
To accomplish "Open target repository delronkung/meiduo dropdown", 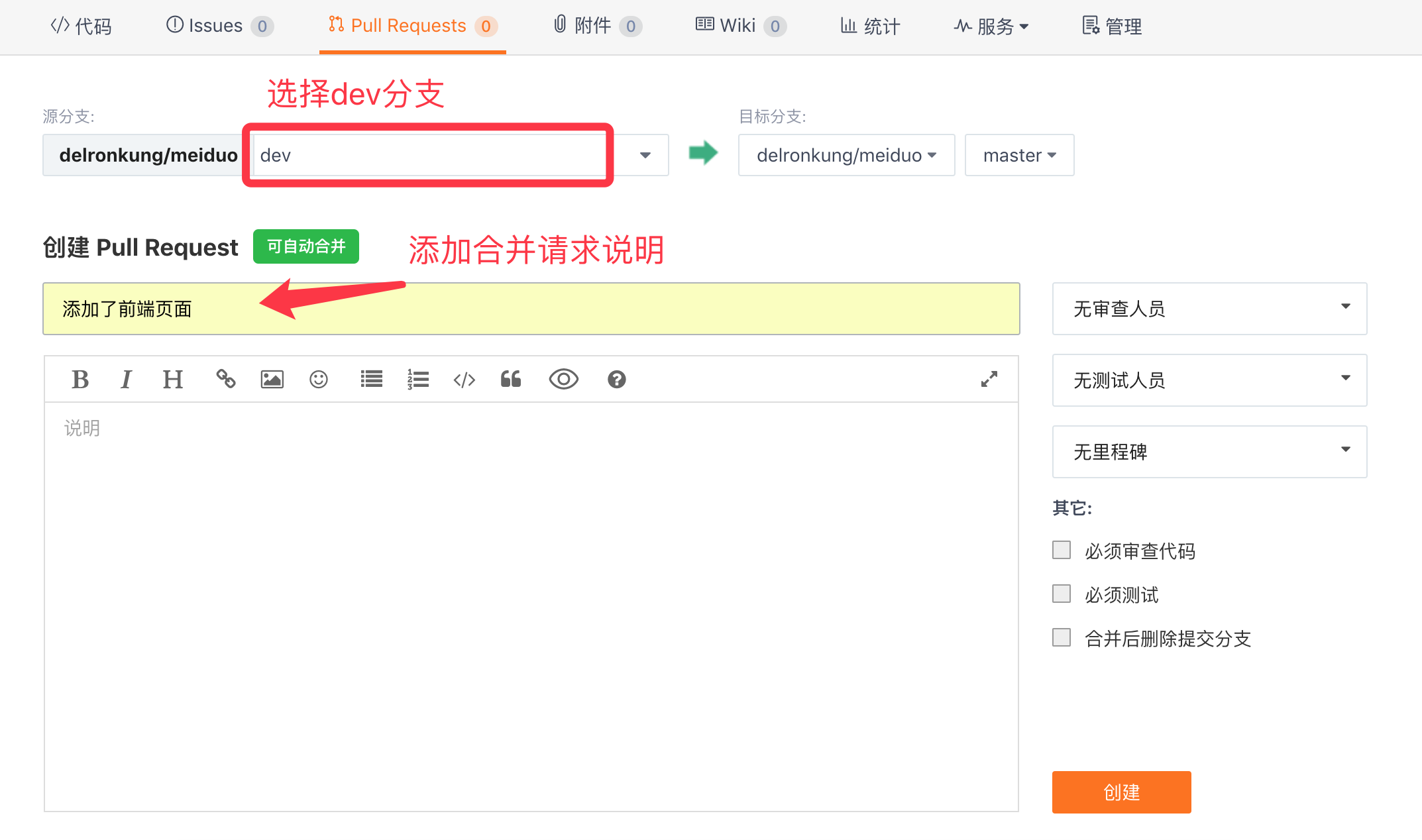I will pos(847,155).
